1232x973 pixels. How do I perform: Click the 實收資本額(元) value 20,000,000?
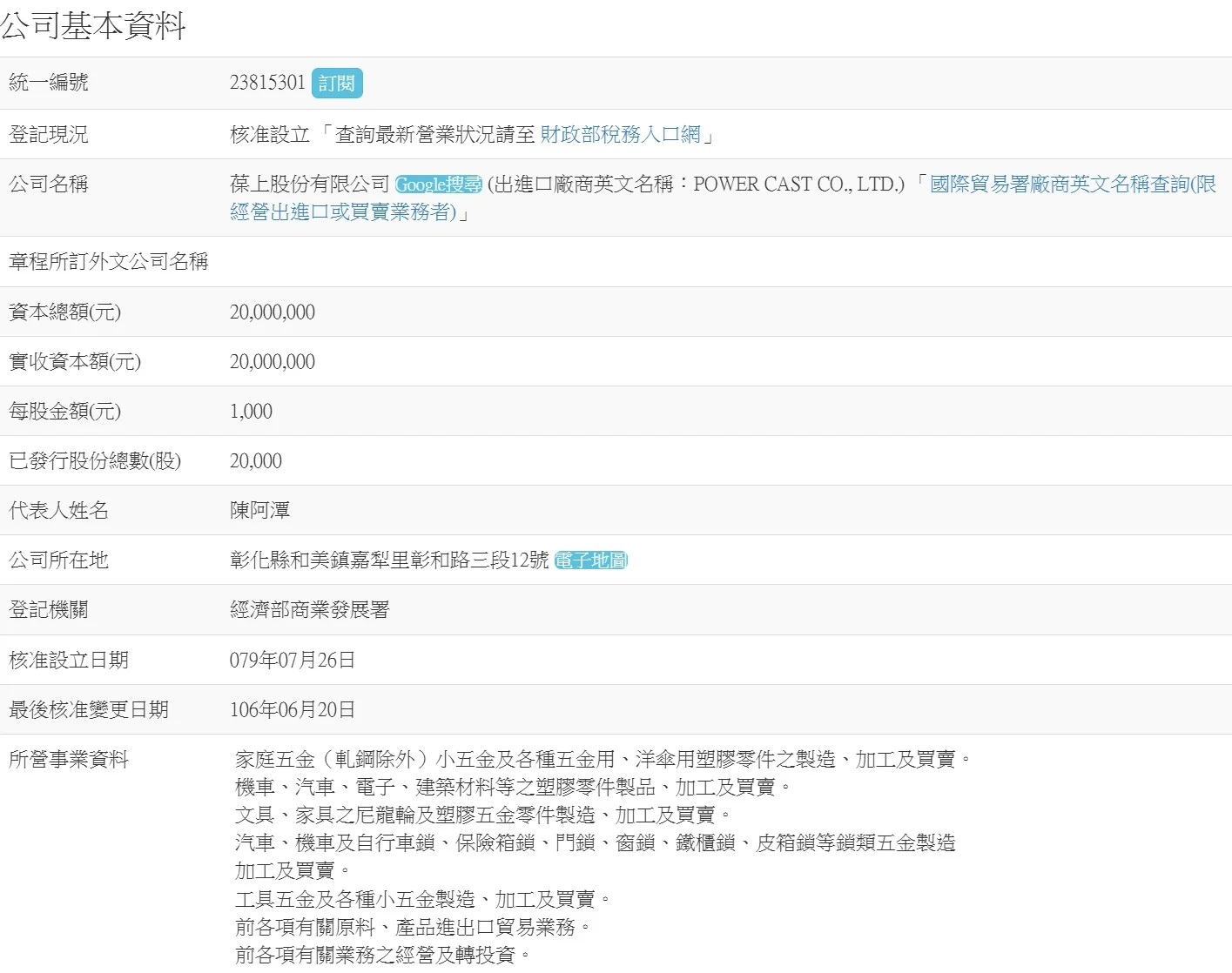(273, 362)
